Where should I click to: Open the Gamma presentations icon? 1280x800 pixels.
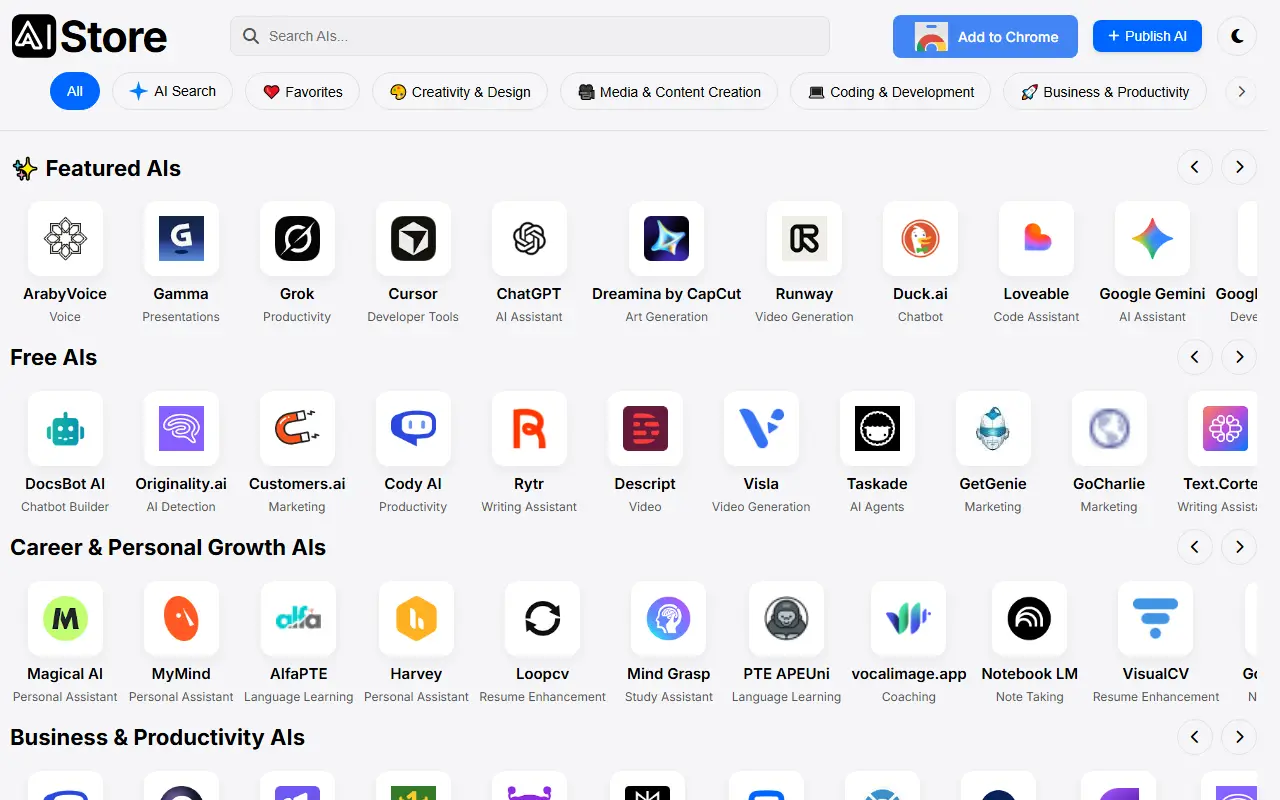(181, 239)
